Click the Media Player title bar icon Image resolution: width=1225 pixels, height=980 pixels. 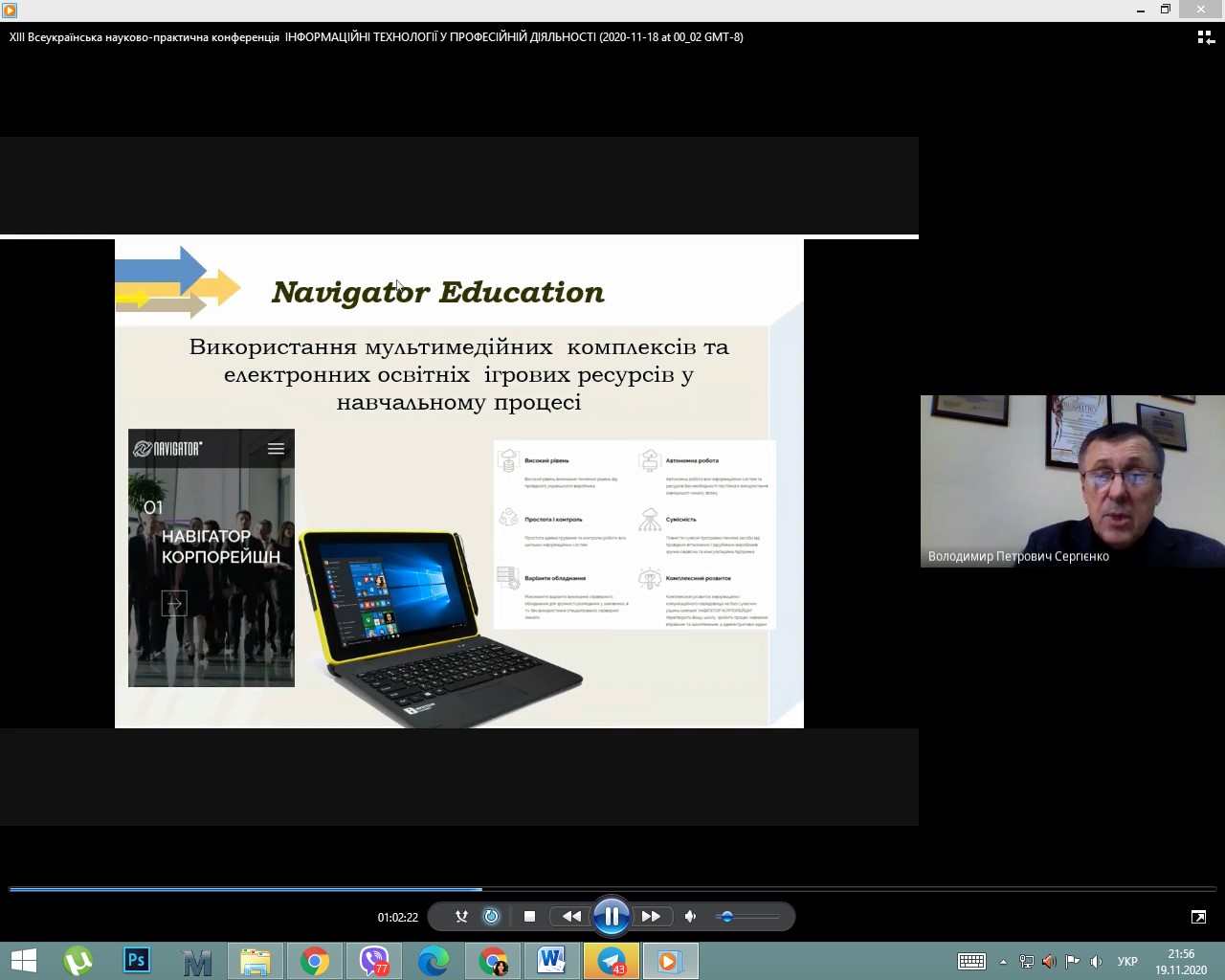[10, 11]
